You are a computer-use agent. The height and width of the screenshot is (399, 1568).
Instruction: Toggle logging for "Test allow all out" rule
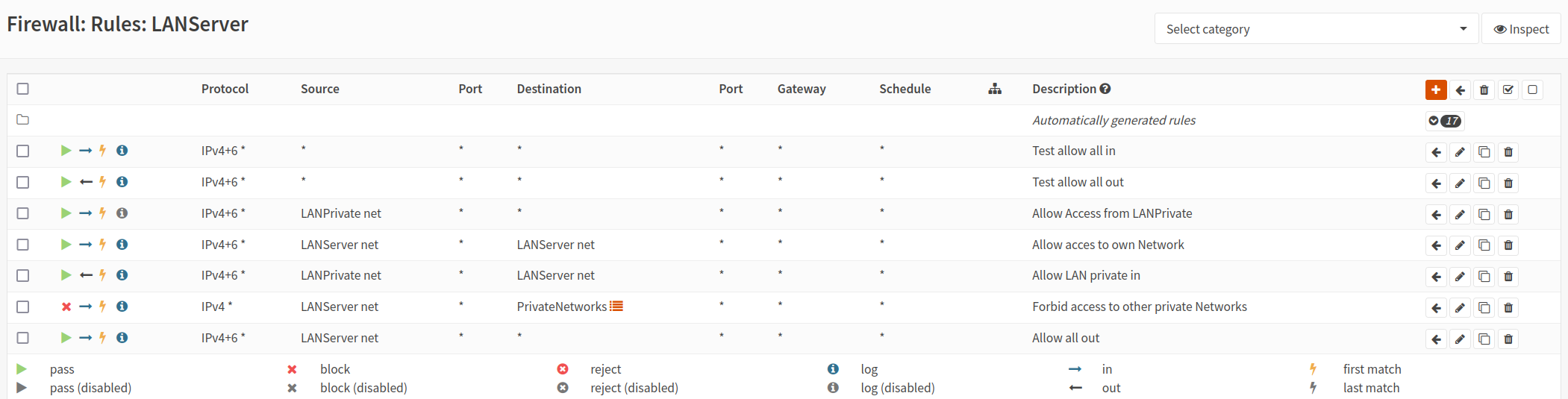[x=122, y=182]
